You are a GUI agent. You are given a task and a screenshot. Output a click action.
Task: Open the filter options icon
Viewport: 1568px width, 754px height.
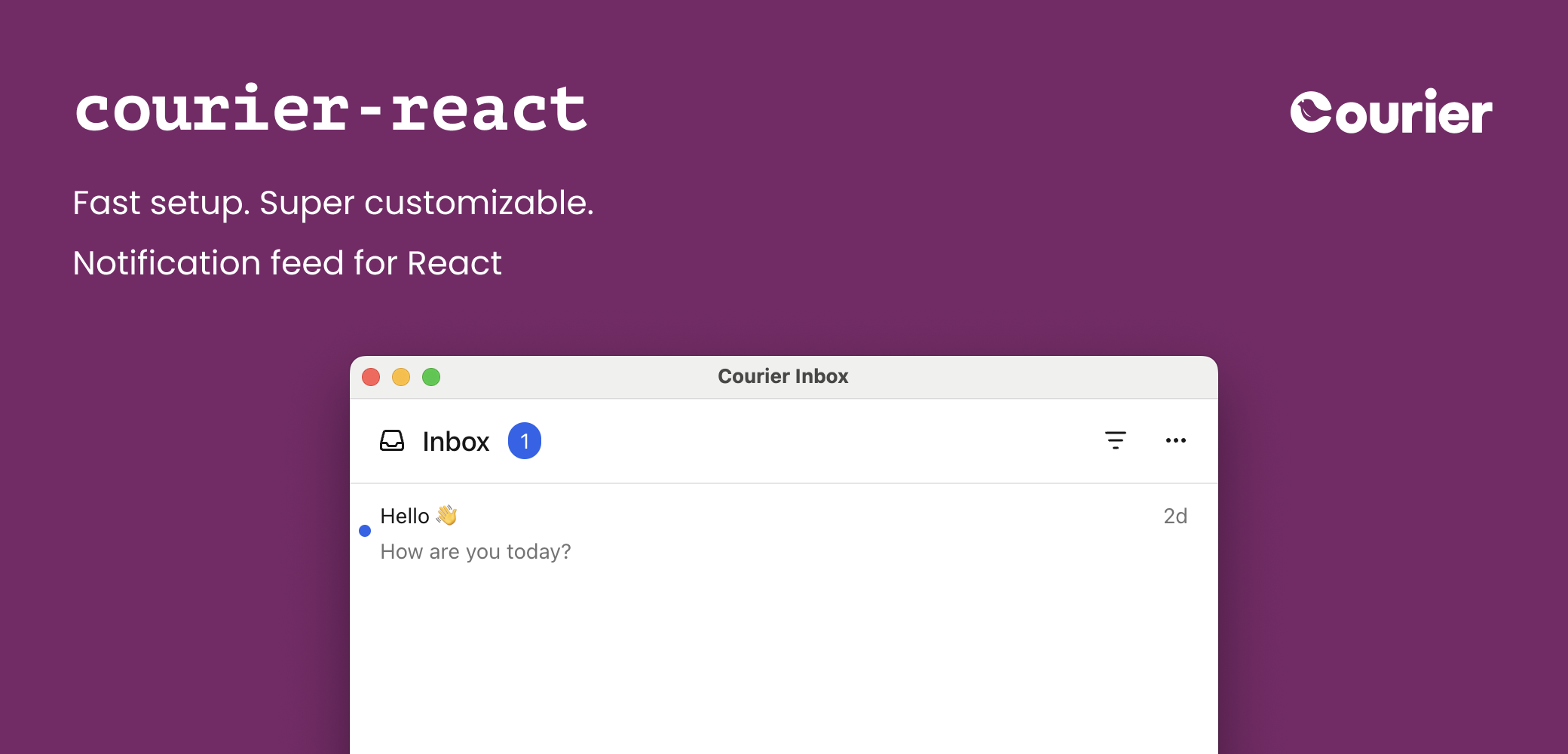coord(1115,440)
